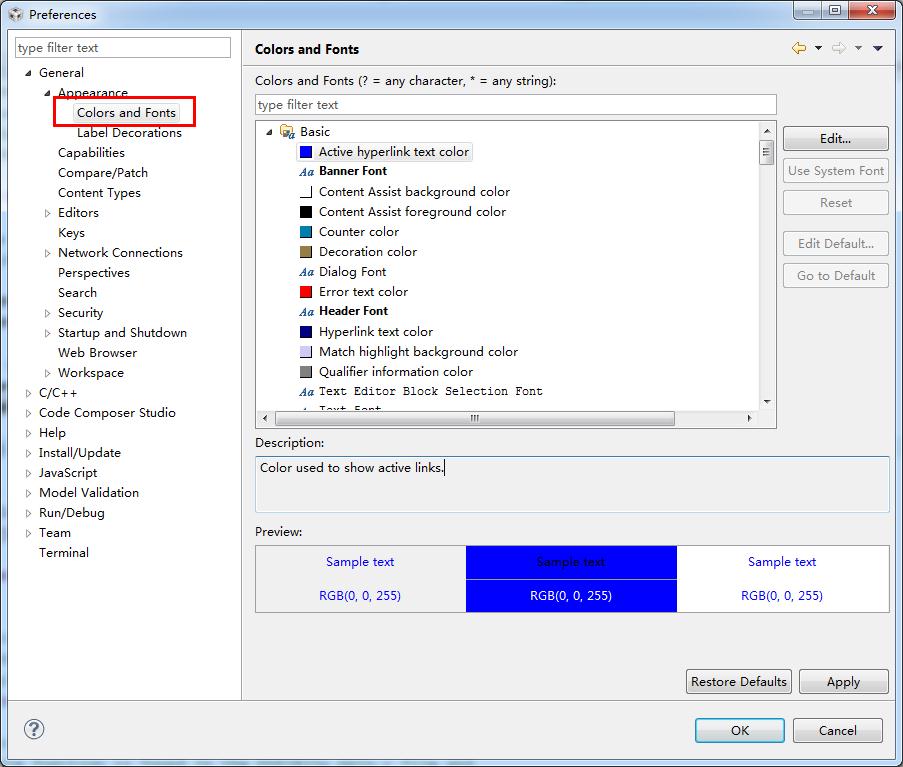Select the Perspectives tree item
Viewport: 903px width, 767px height.
click(94, 273)
